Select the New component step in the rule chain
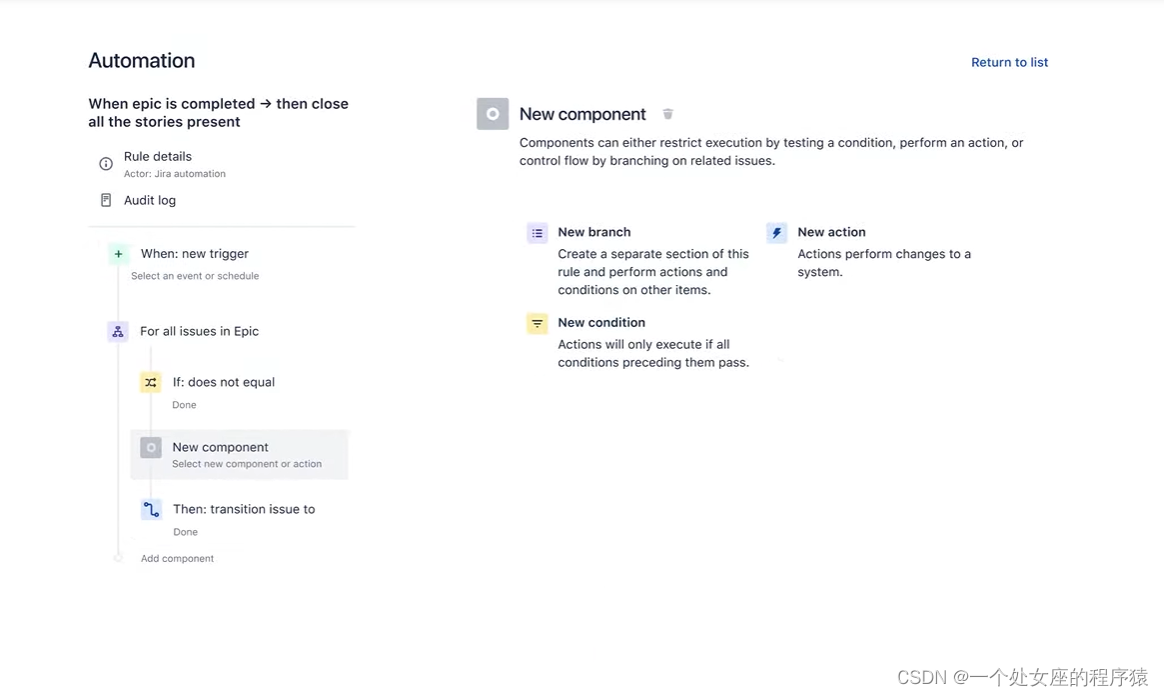1164x696 pixels. pos(240,454)
